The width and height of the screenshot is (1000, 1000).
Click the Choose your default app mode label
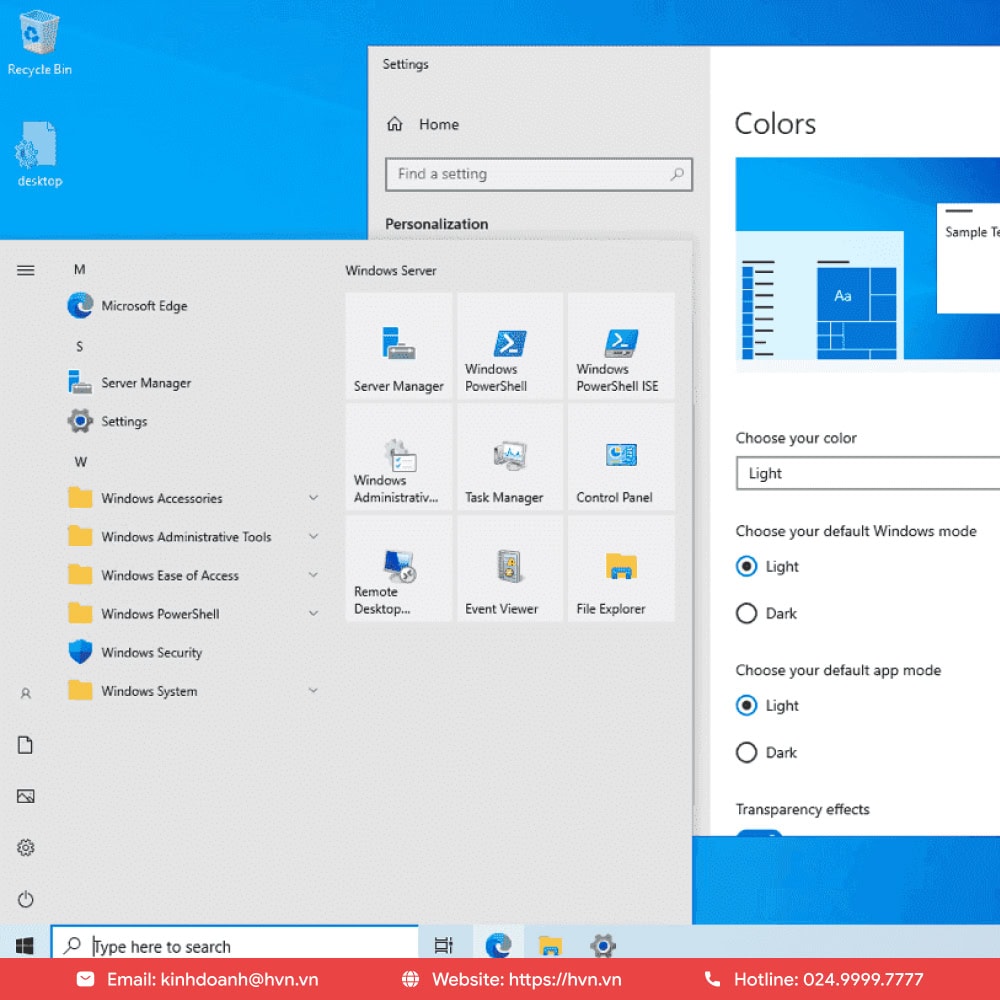coord(838,670)
